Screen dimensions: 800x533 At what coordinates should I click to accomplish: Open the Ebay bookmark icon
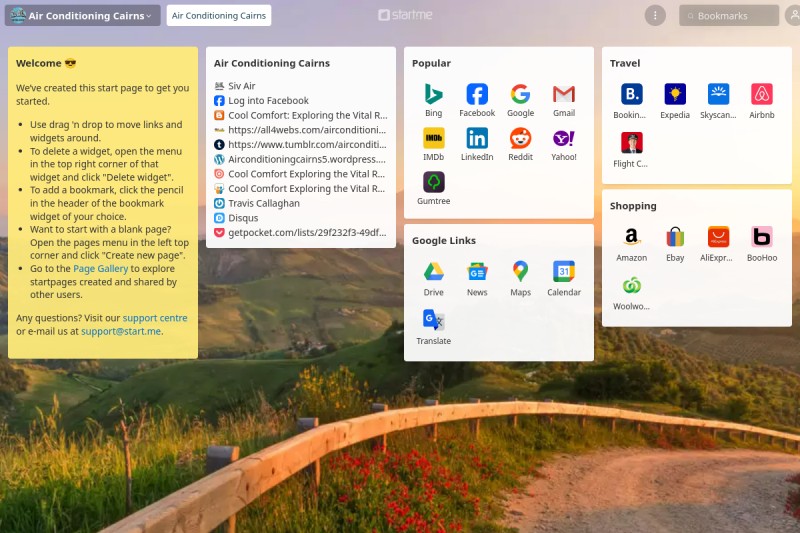[x=675, y=237]
